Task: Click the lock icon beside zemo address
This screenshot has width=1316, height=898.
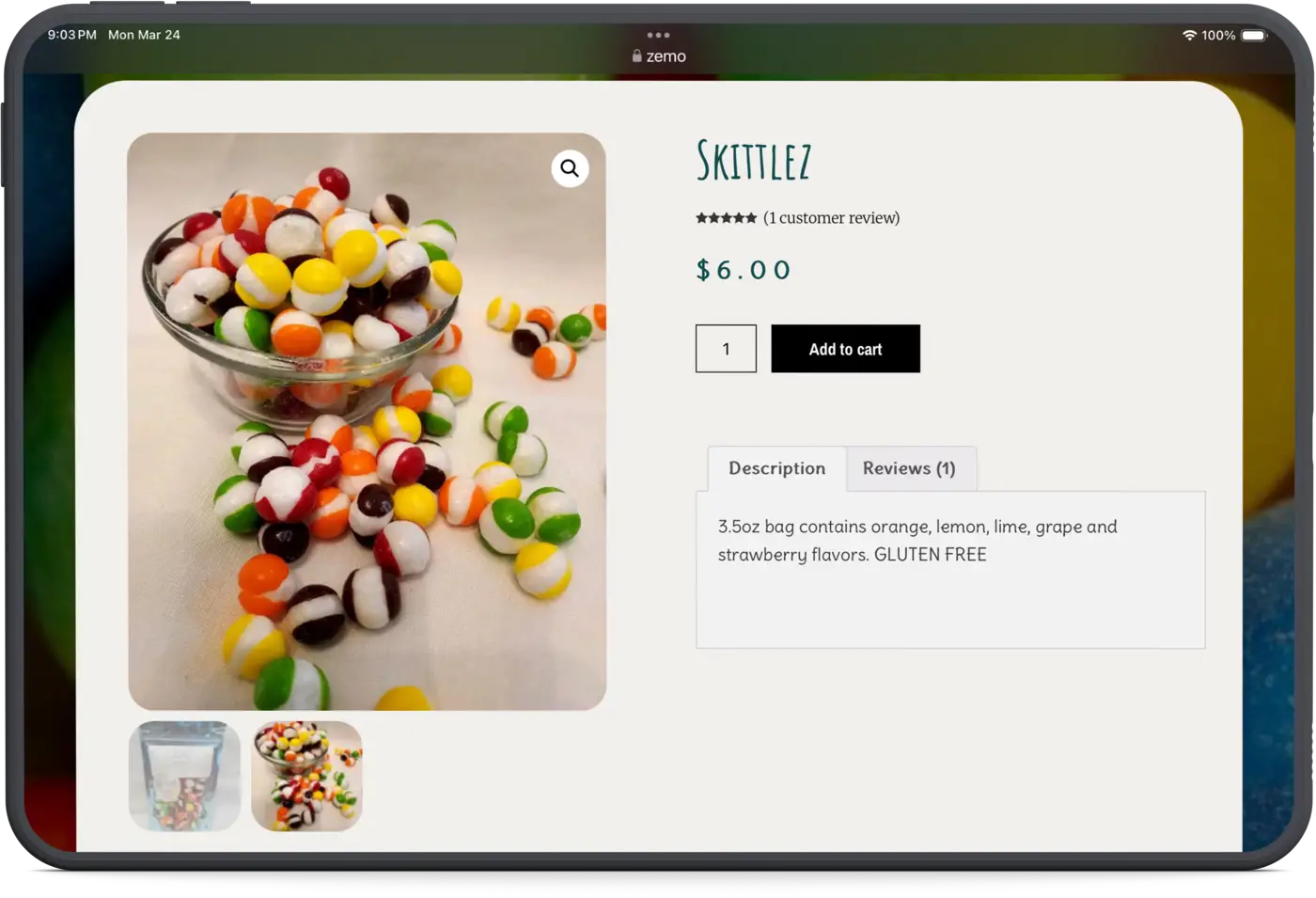Action: coord(637,56)
